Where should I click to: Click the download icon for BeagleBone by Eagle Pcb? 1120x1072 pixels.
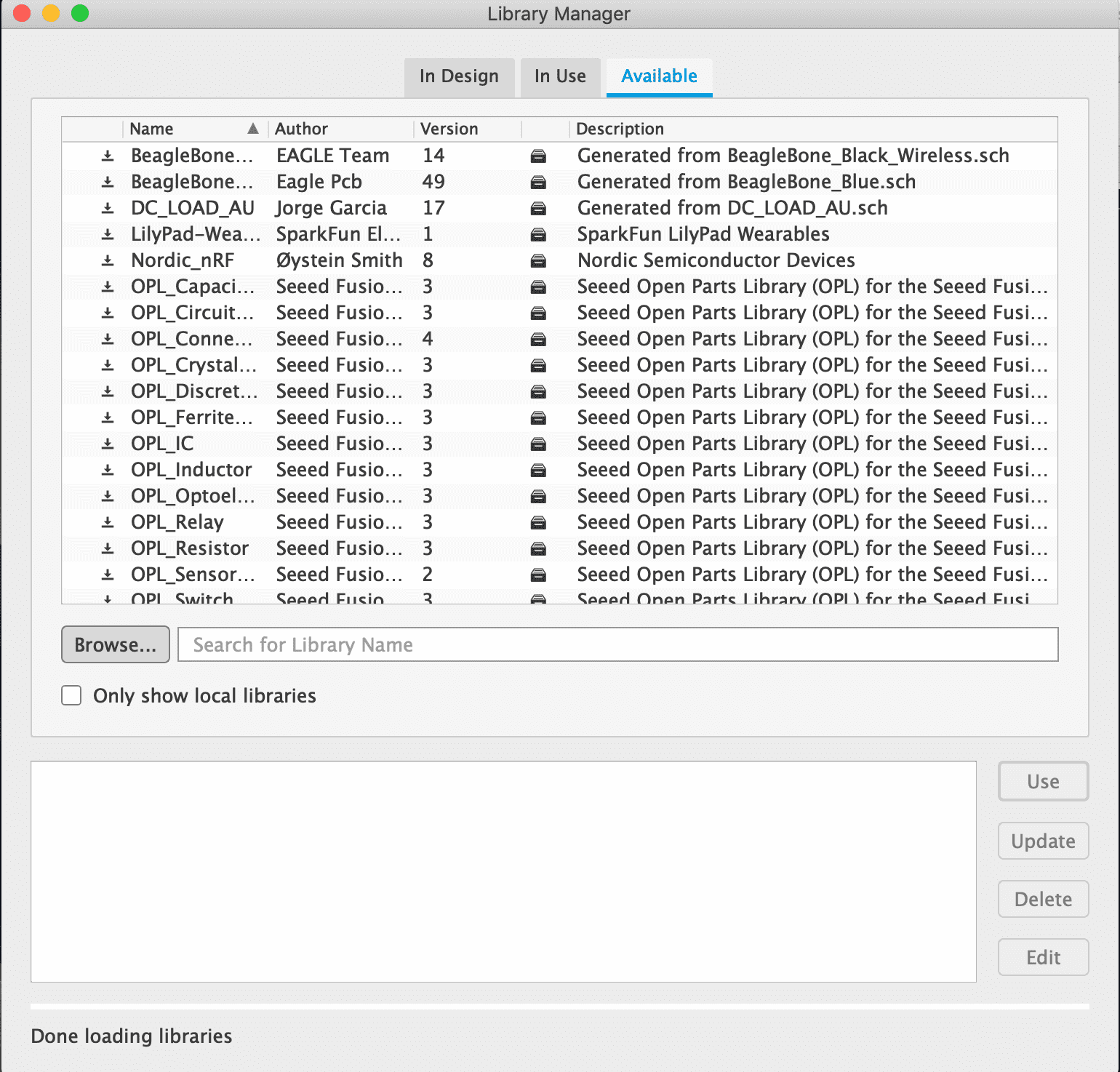(108, 182)
